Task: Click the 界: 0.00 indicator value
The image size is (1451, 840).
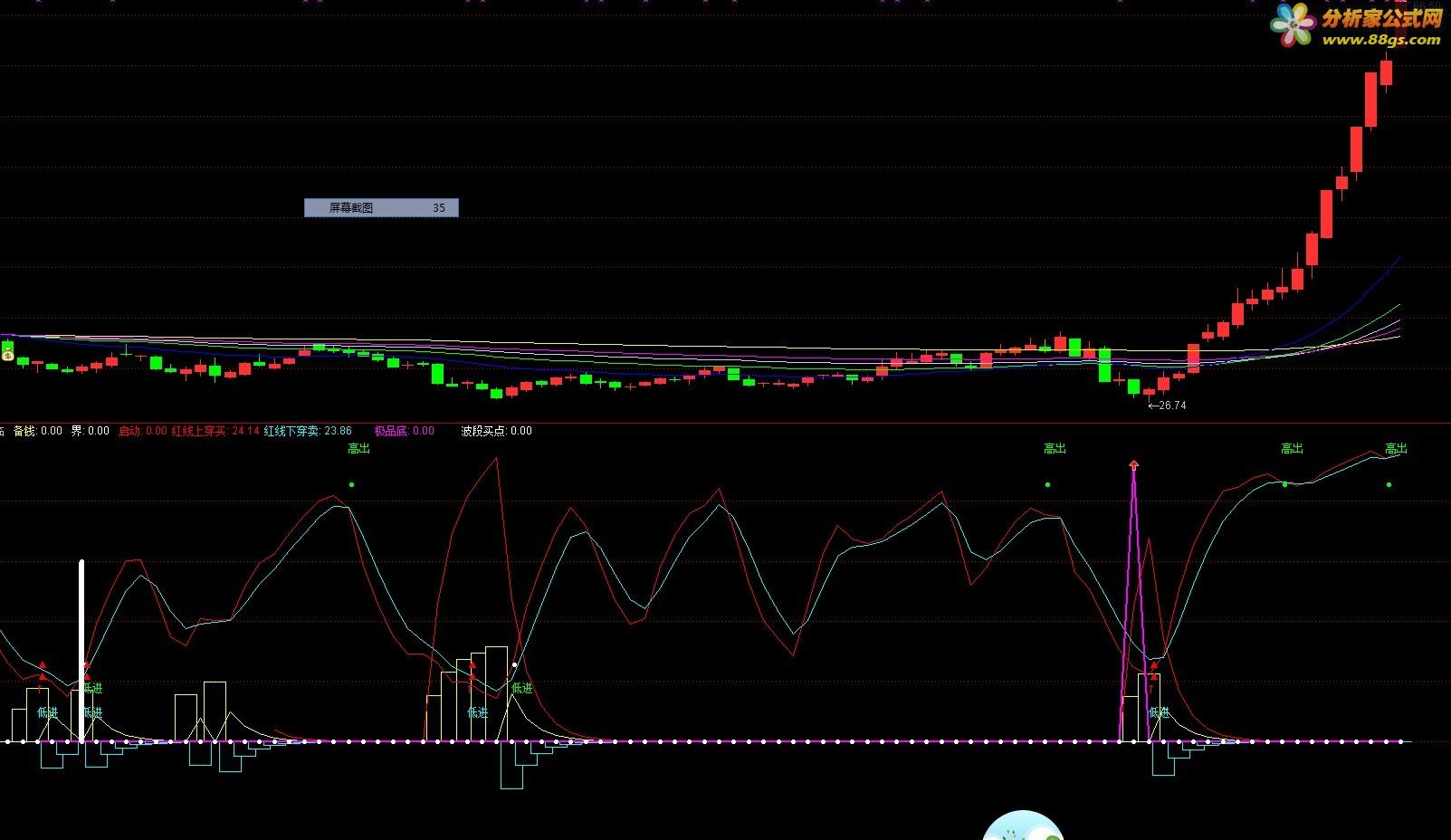Action: click(91, 431)
